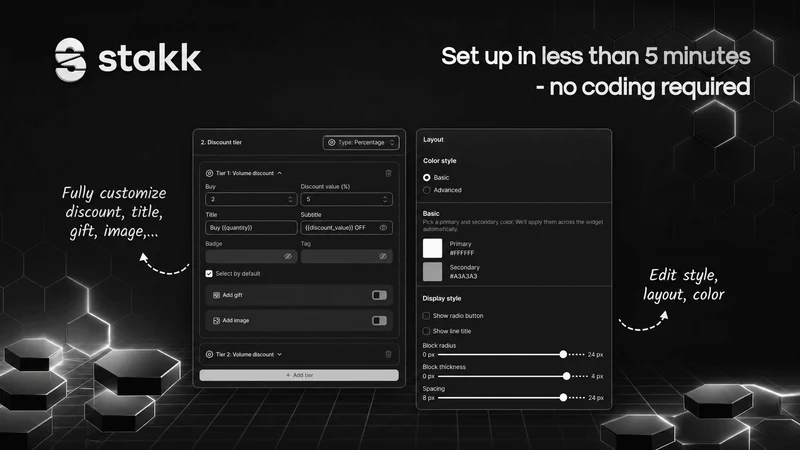Screen dimensions: 800x450
Task: Open the Secondary #A3A3A3 color swatch
Action: (433, 271)
